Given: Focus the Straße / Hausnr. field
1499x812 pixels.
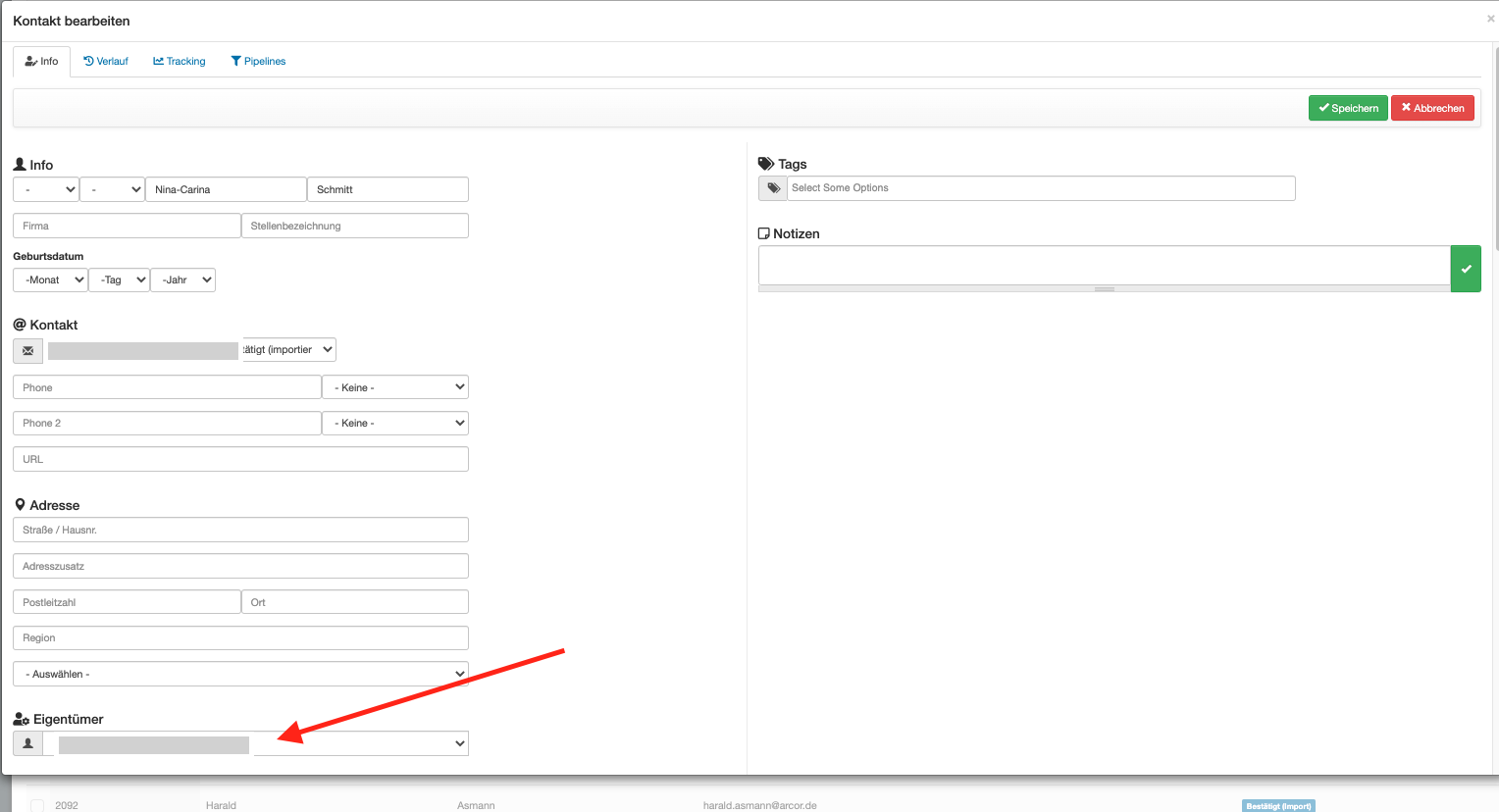Looking at the screenshot, I should 240,530.
